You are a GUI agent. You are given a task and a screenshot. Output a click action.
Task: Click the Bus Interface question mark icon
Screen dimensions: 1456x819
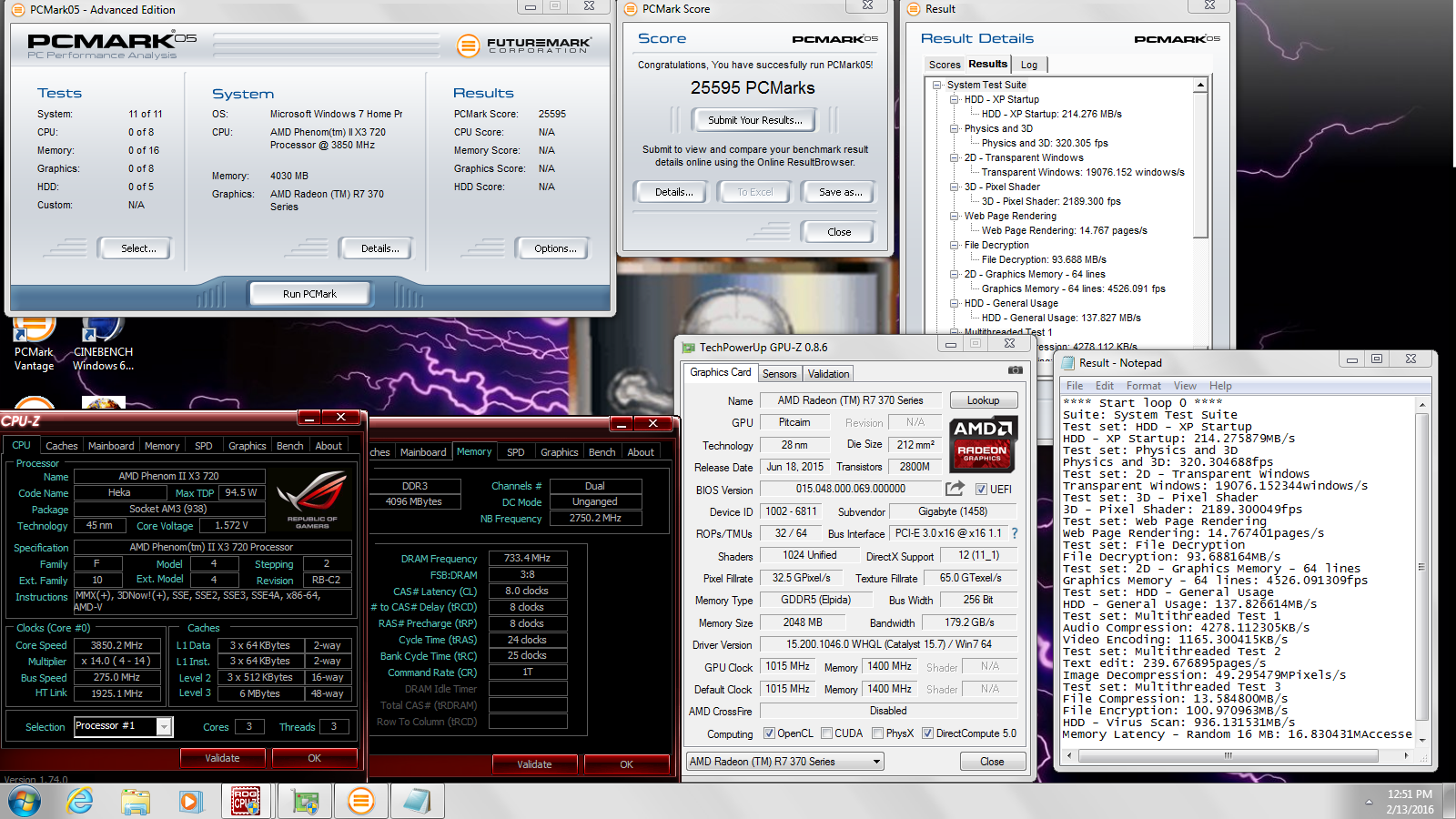(1015, 533)
